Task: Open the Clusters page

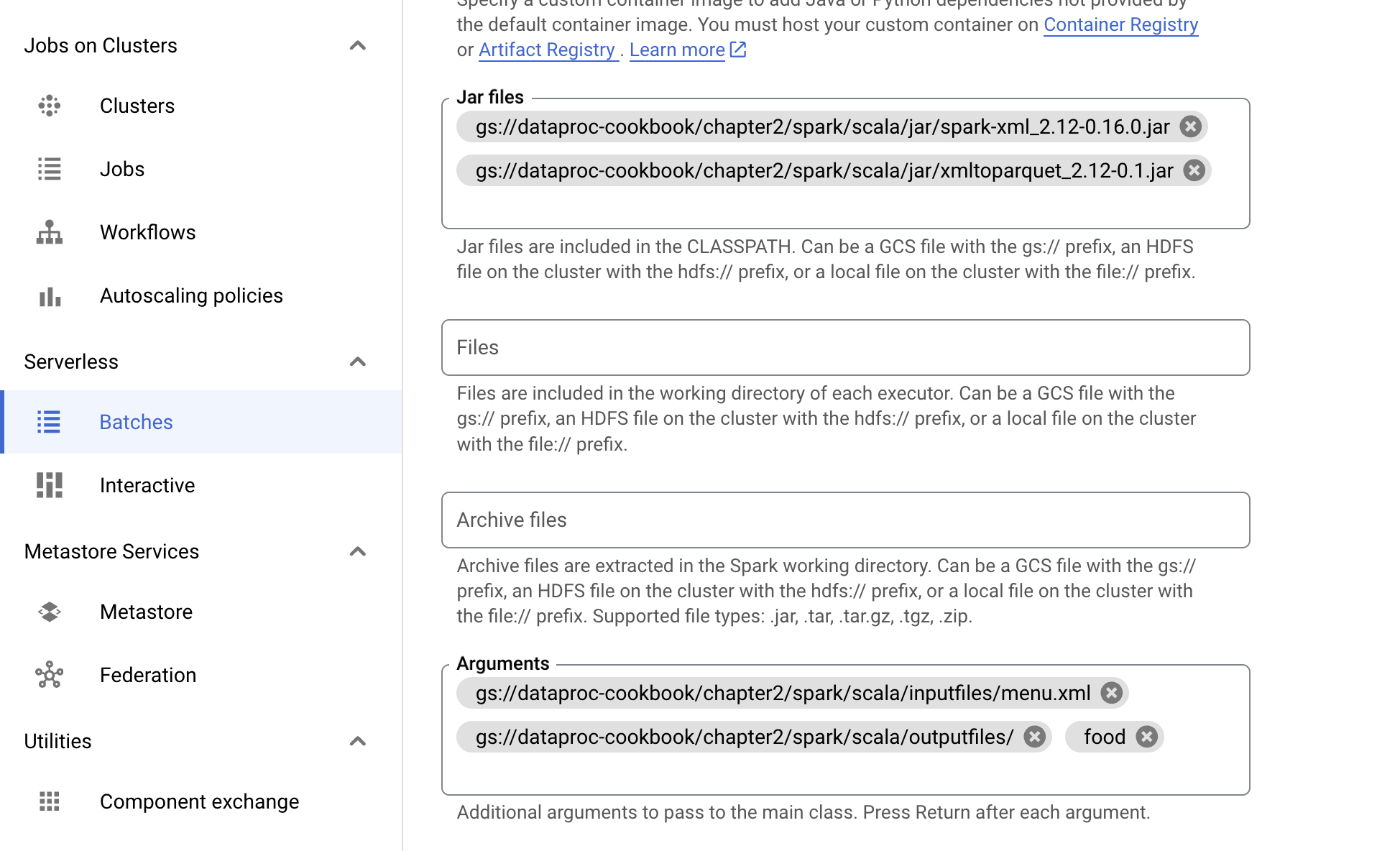Action: point(137,106)
